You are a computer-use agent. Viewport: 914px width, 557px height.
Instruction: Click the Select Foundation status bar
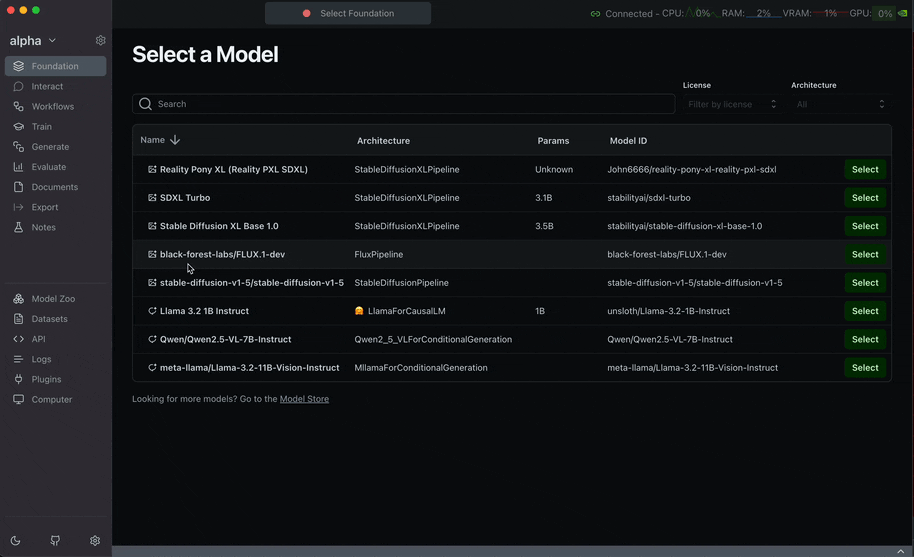pos(348,13)
